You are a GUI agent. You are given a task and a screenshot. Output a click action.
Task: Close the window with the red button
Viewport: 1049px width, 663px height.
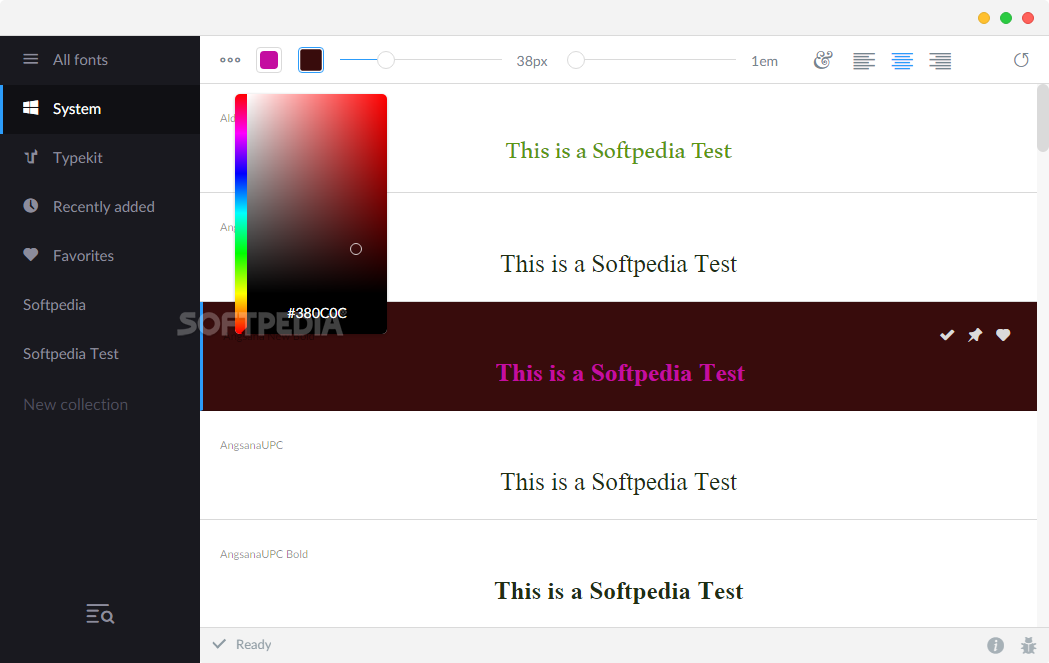[x=1028, y=18]
